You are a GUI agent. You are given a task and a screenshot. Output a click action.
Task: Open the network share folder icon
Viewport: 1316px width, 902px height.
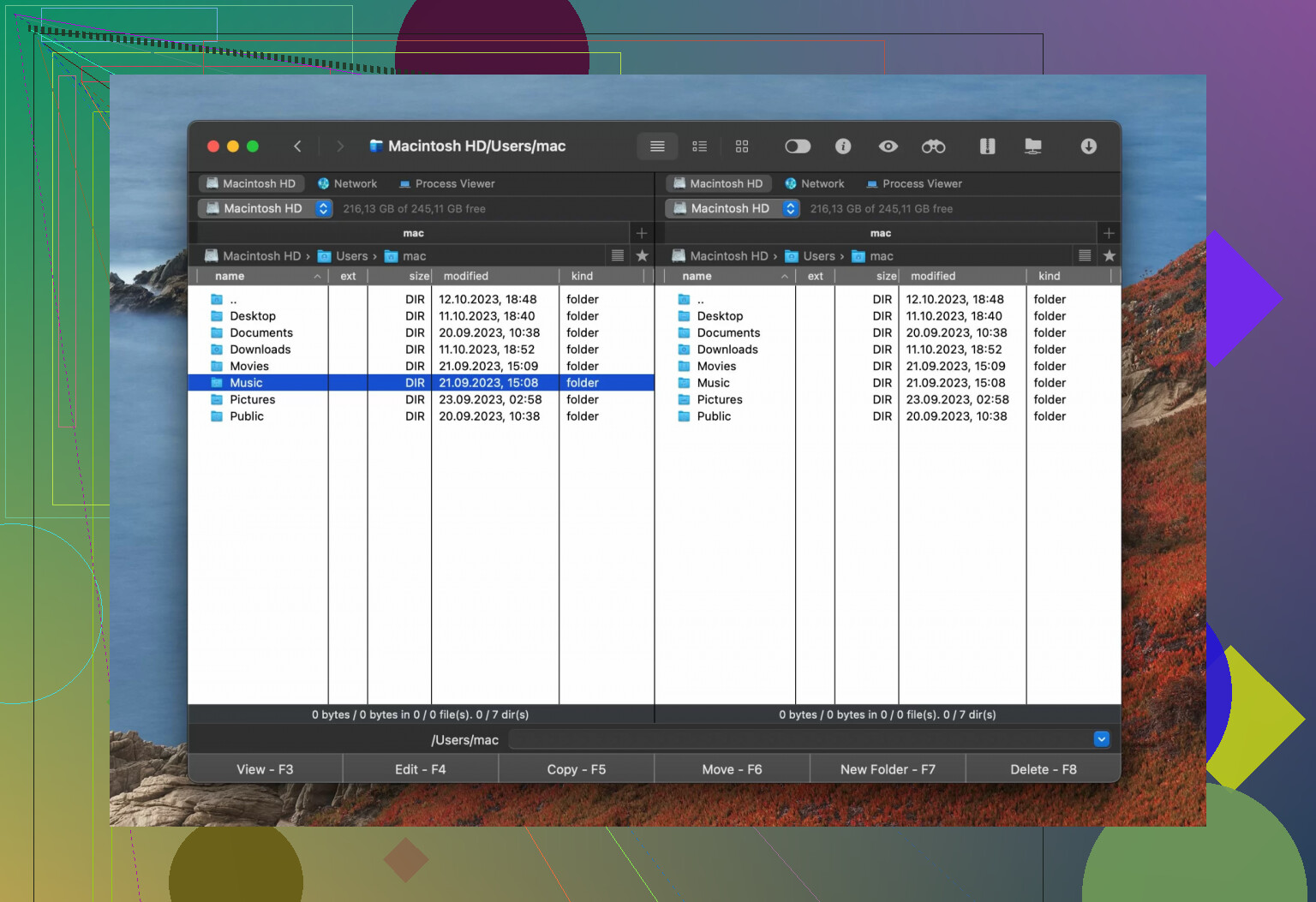1033,146
